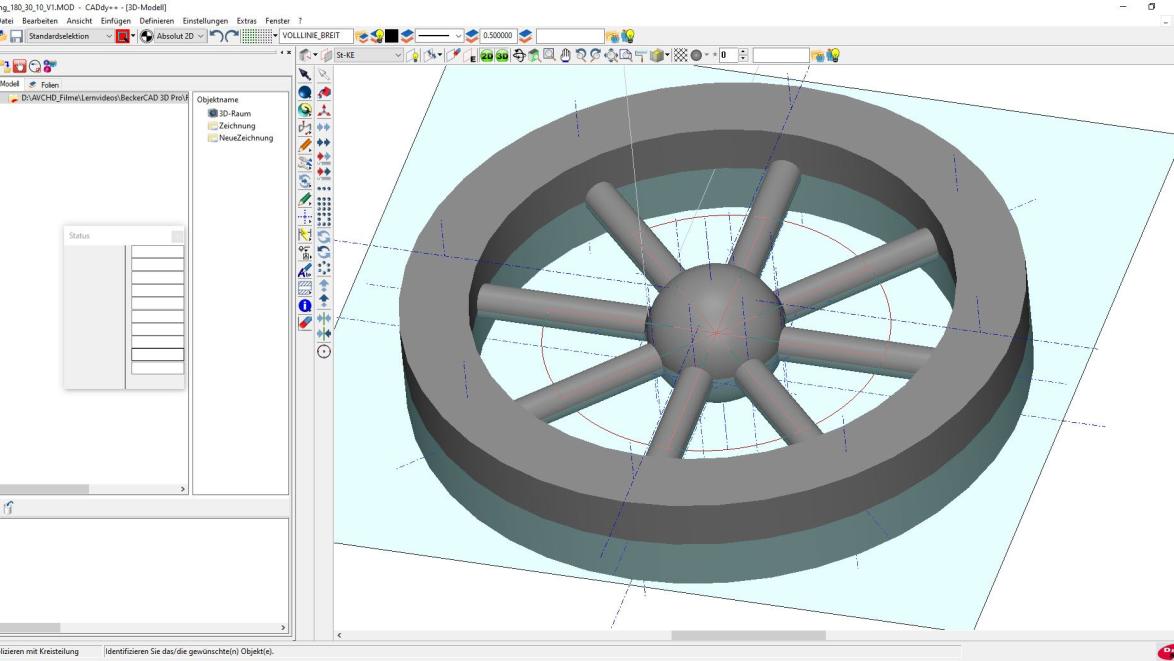The image size is (1174, 661).
Task: Expand the St-KE combo box
Action: 398,55
